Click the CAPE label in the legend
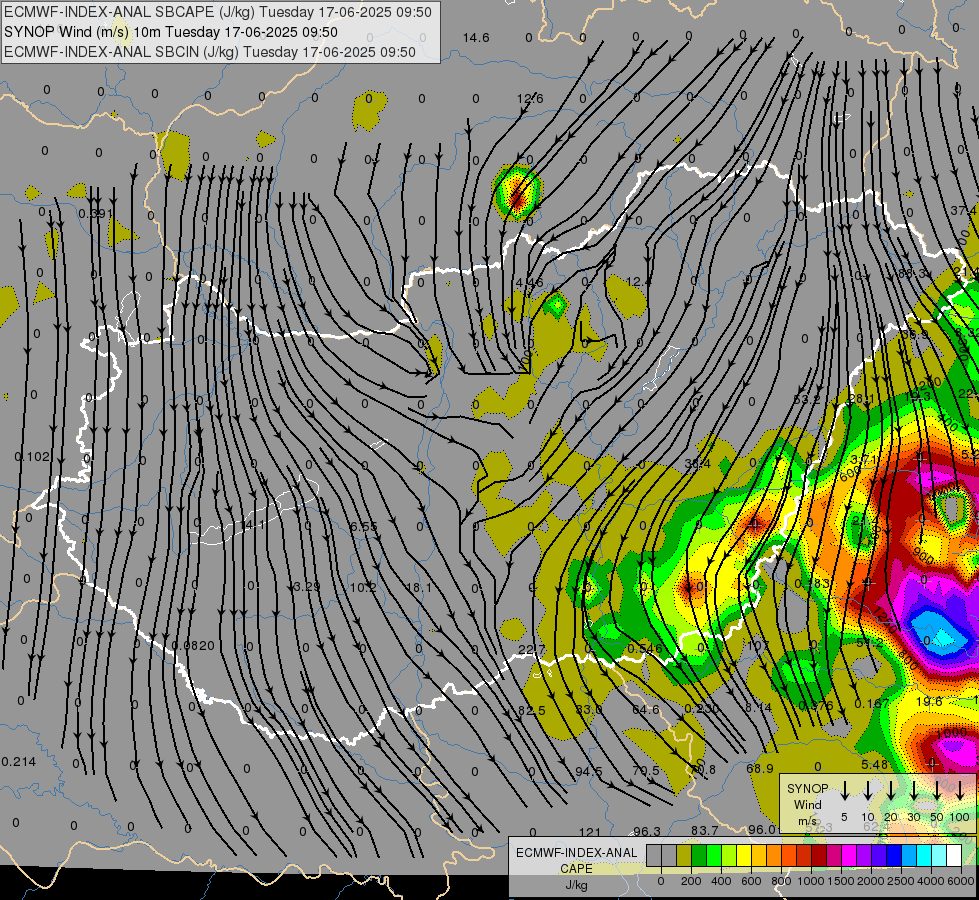Screen dimensions: 979x900 [576, 869]
